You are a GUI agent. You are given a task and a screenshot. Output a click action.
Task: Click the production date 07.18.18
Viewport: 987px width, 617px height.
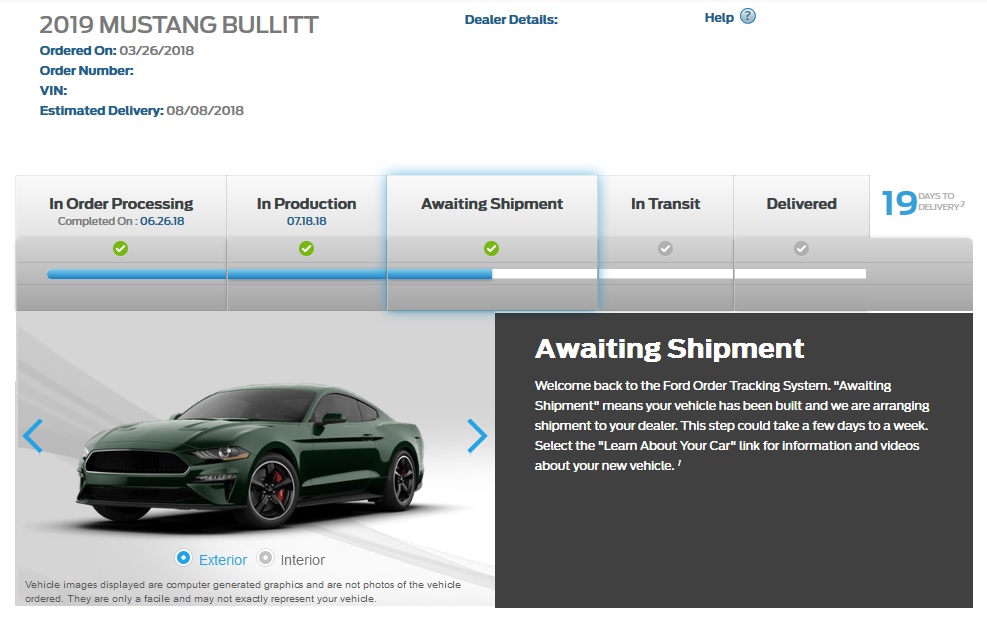click(307, 221)
